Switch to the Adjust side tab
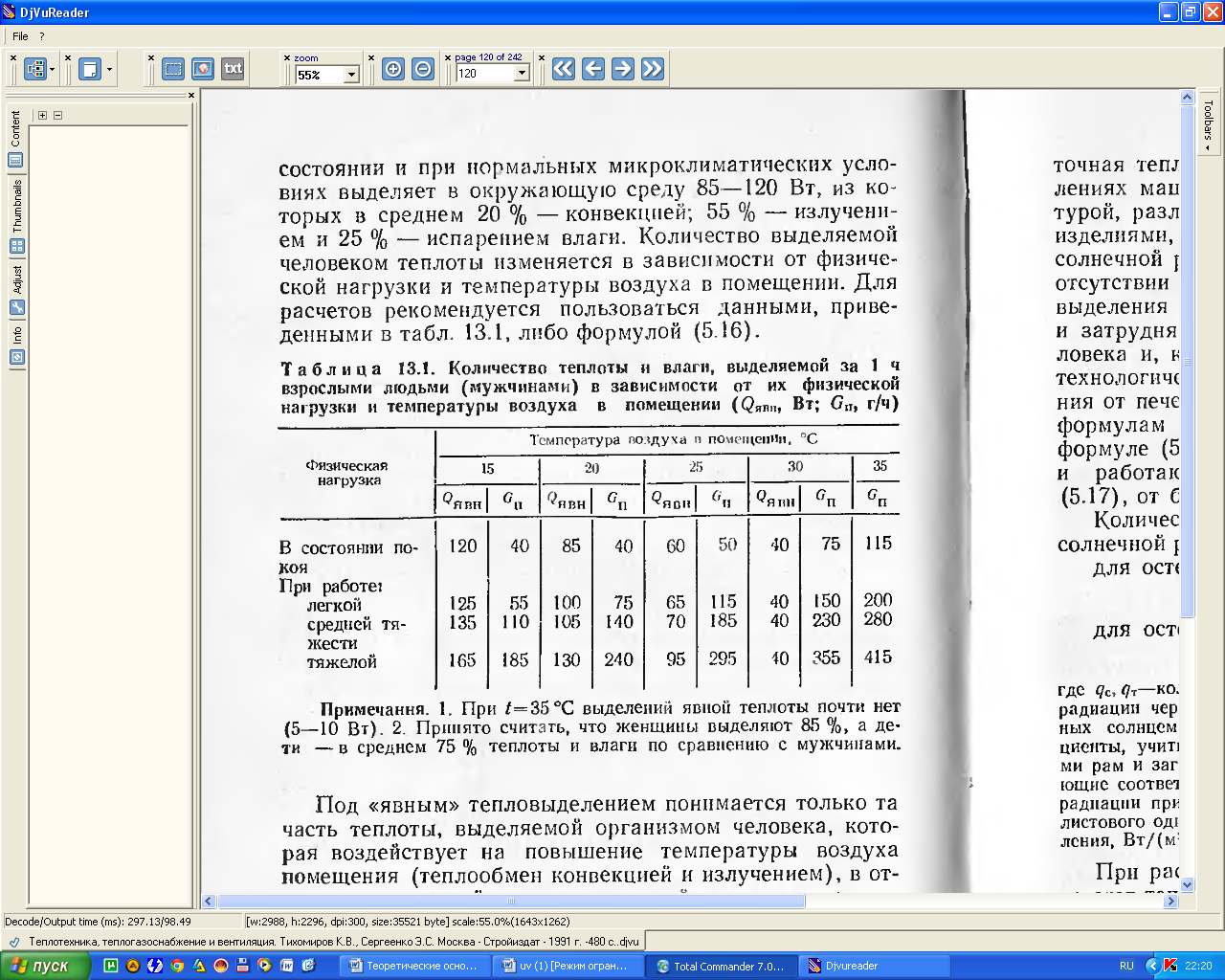 point(16,290)
